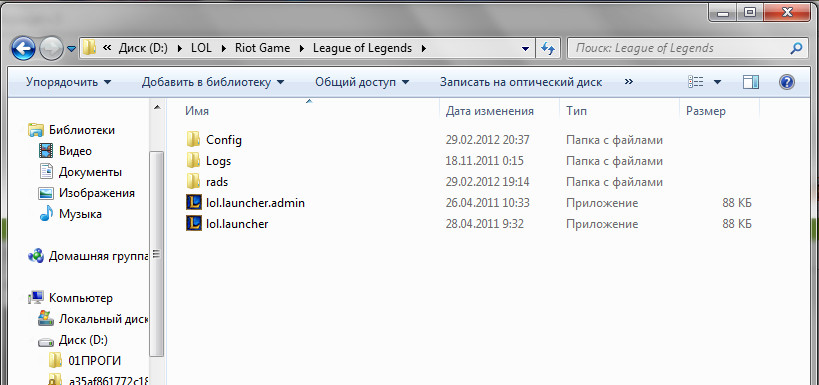Navigate to Riot Game breadcrumb segment

(x=262, y=49)
